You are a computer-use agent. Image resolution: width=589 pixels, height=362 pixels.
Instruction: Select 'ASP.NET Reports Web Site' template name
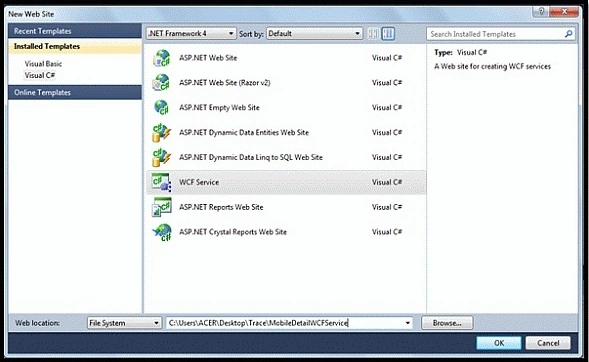[221, 207]
